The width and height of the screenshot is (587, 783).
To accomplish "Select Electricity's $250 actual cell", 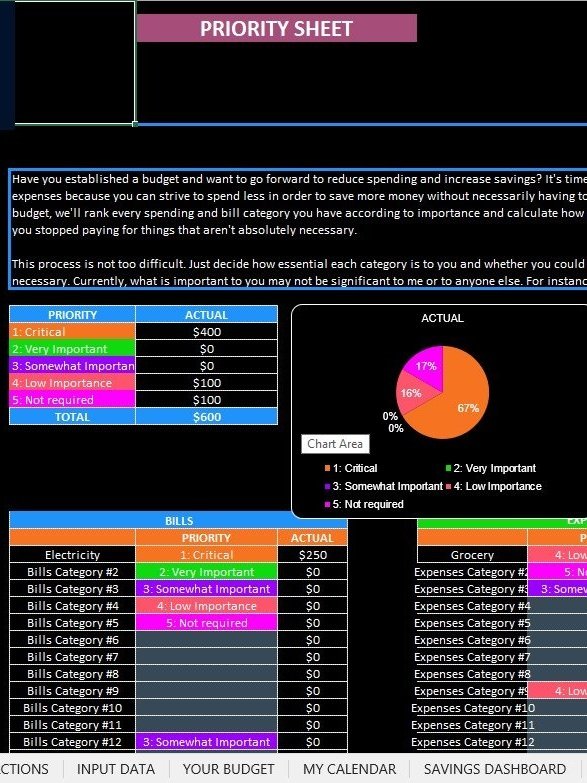I will [313, 555].
